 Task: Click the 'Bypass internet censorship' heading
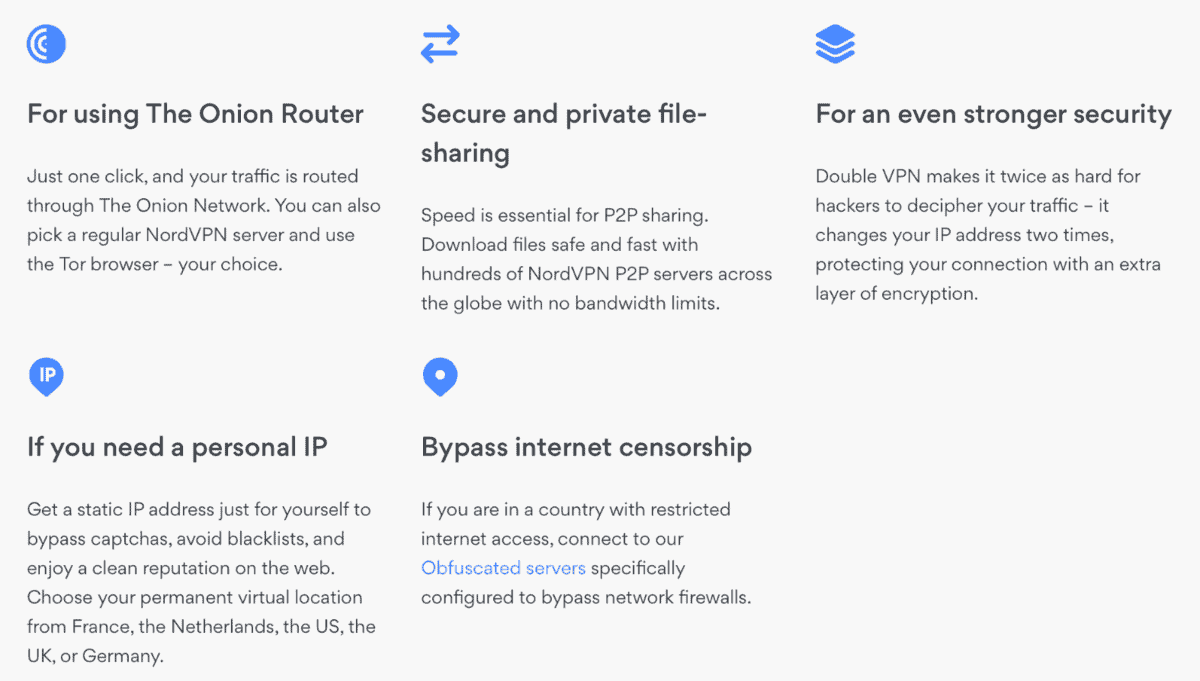tap(586, 446)
